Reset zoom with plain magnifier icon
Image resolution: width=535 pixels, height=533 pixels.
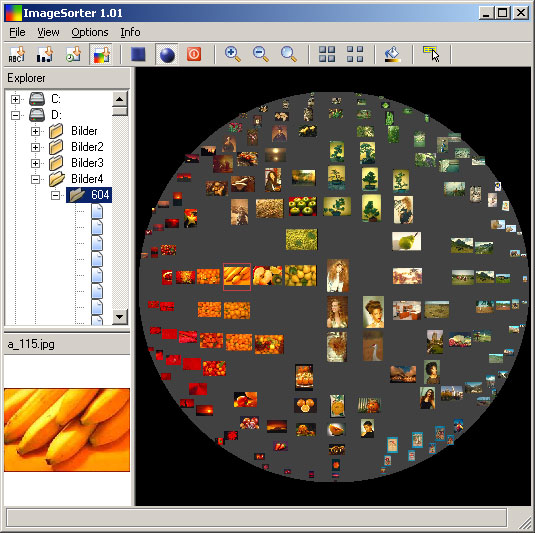(x=289, y=54)
